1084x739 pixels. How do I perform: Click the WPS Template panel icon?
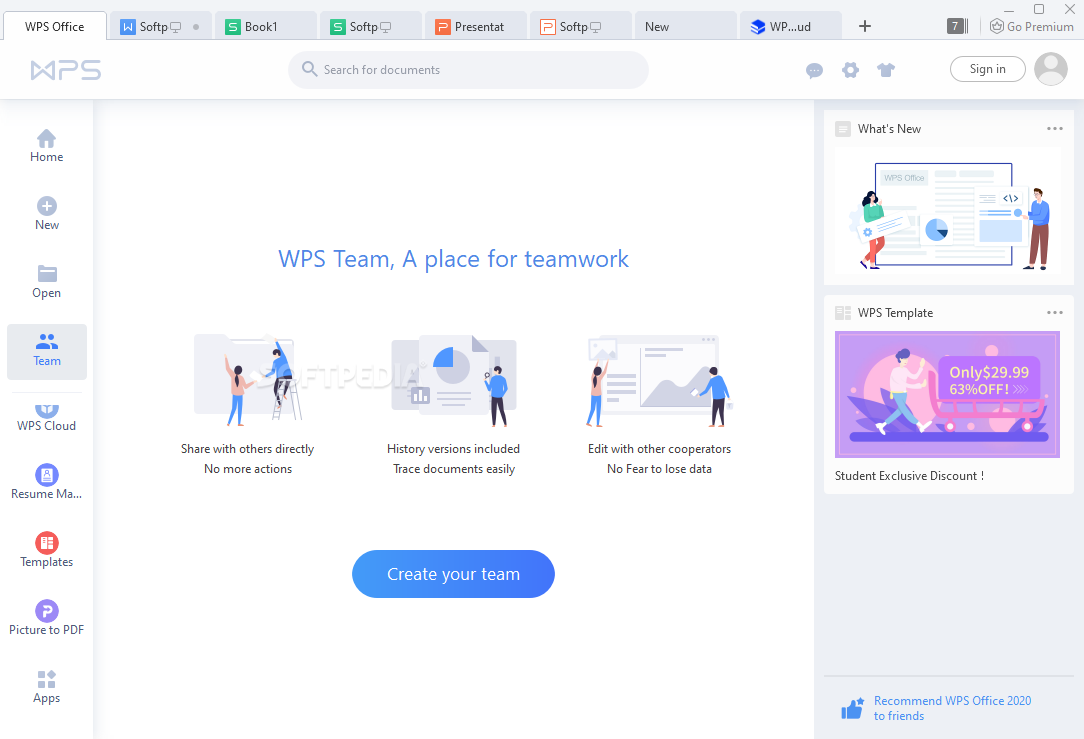coord(843,313)
